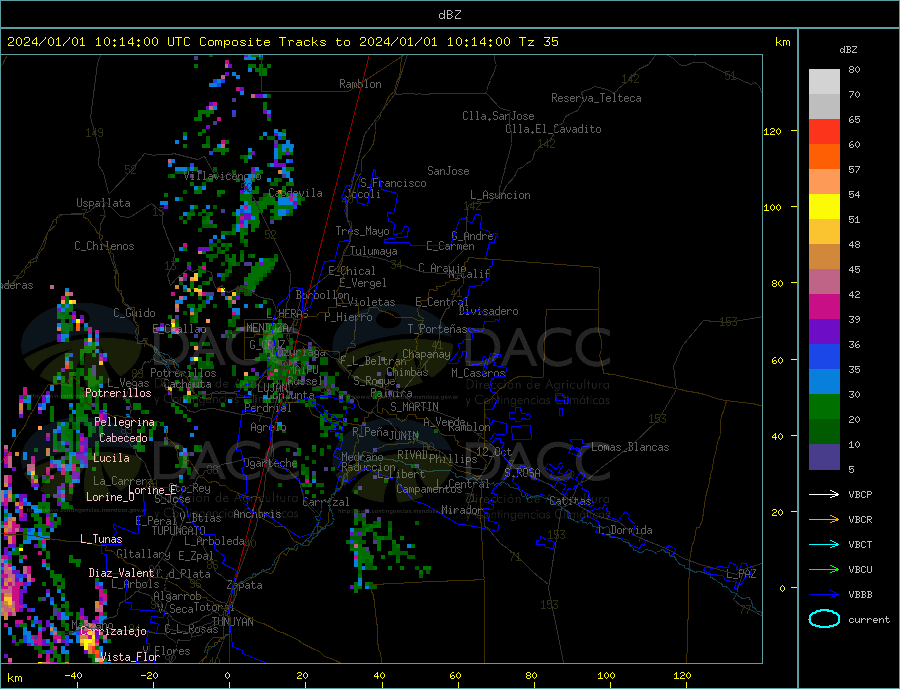900x689 pixels.
Task: Click the 'km' unit label at bottom left
Action: (14, 678)
